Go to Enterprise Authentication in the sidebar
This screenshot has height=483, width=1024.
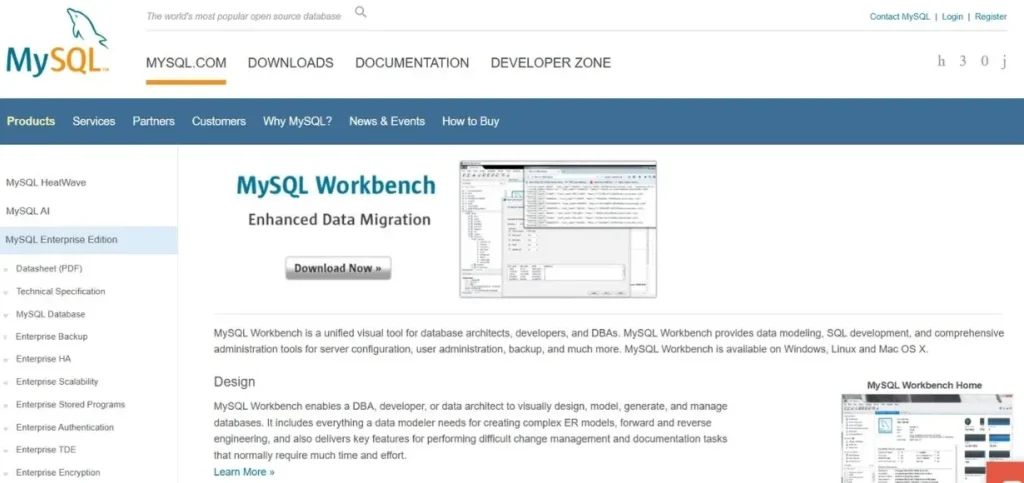pos(65,428)
